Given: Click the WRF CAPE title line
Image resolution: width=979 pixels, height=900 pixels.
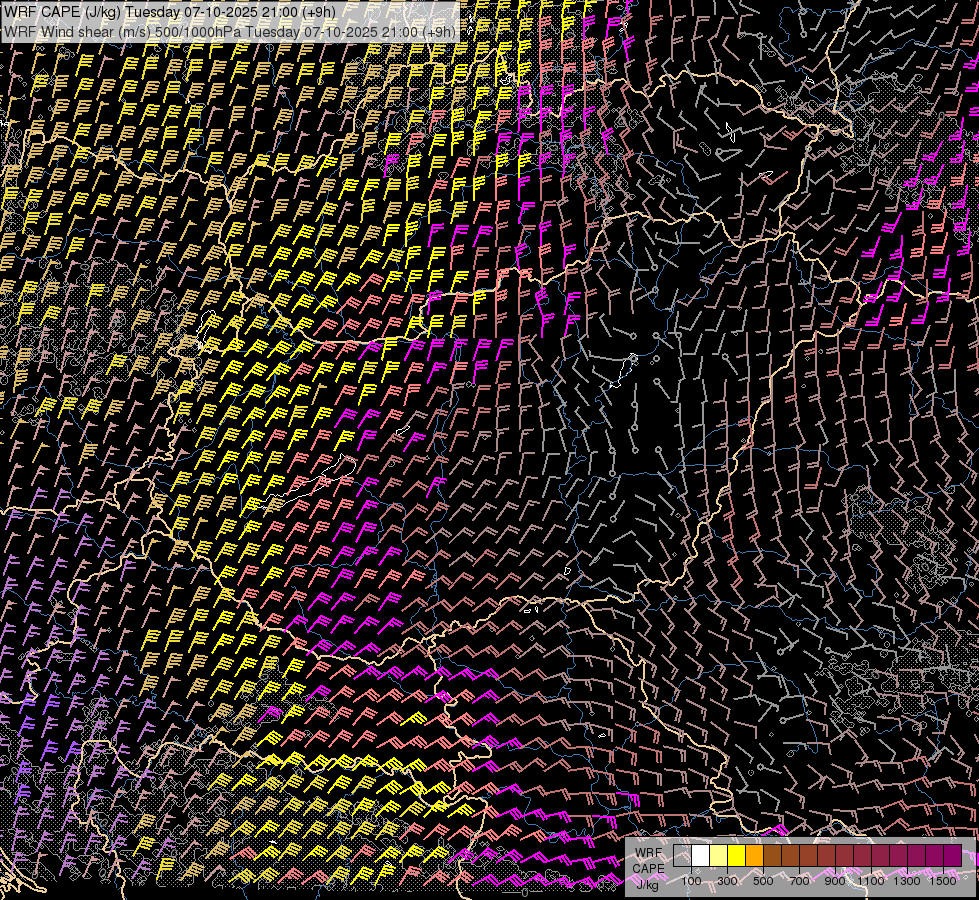Looking at the screenshot, I should point(170,12).
